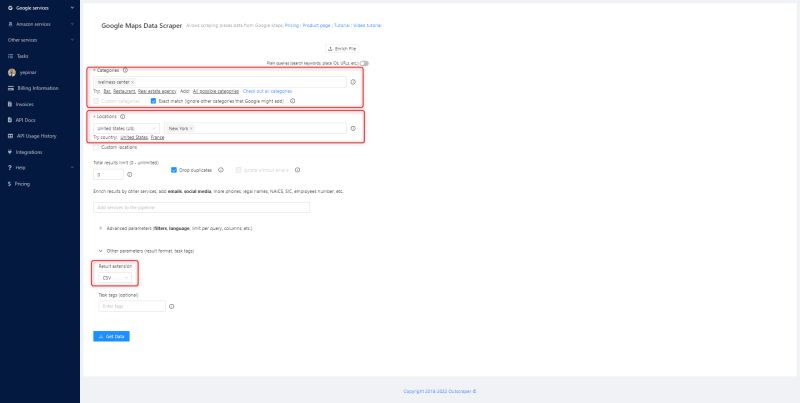Open the Tutorial link
The height and width of the screenshot is (403, 800).
pyautogui.click(x=341, y=26)
